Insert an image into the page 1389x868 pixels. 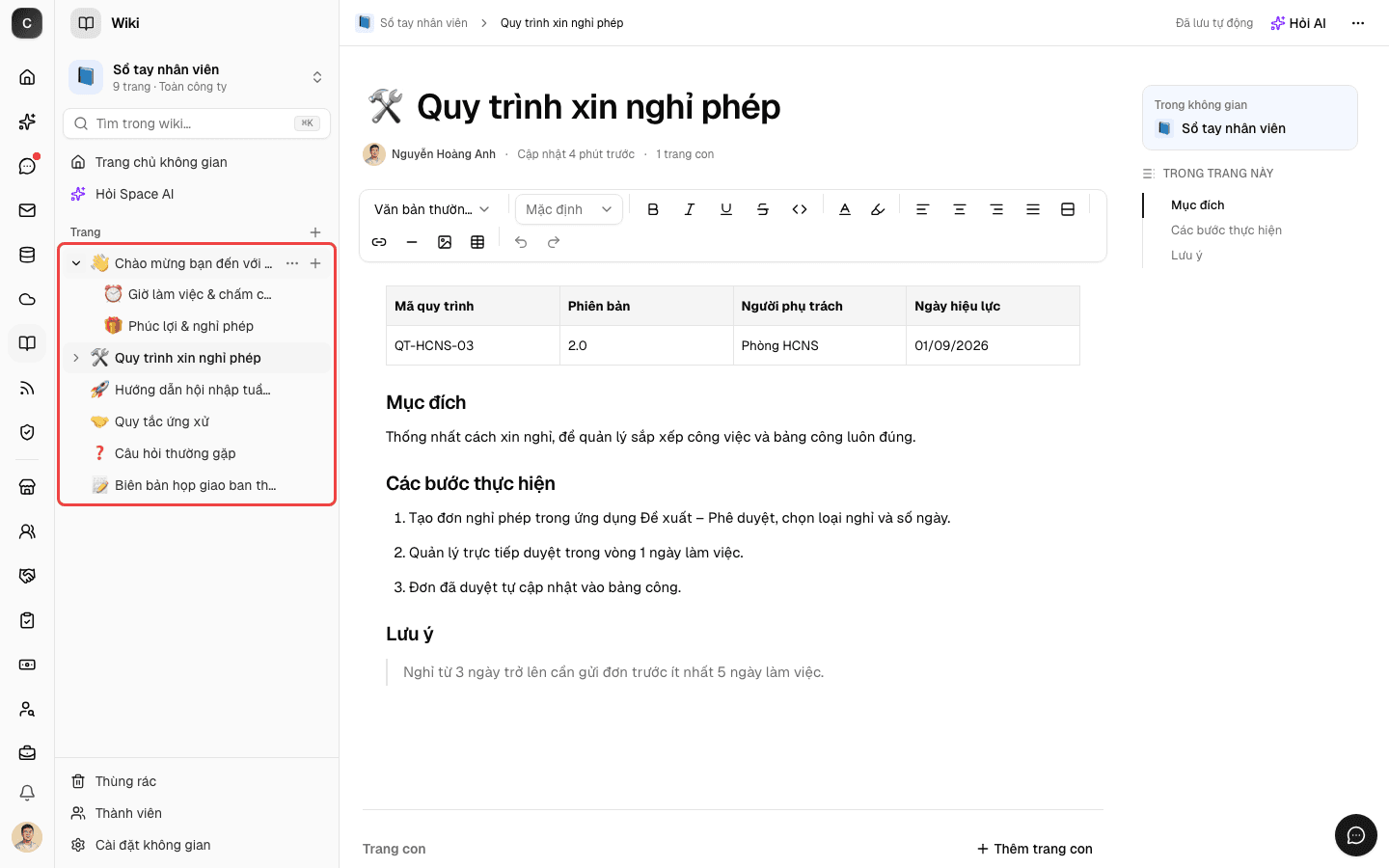[445, 242]
